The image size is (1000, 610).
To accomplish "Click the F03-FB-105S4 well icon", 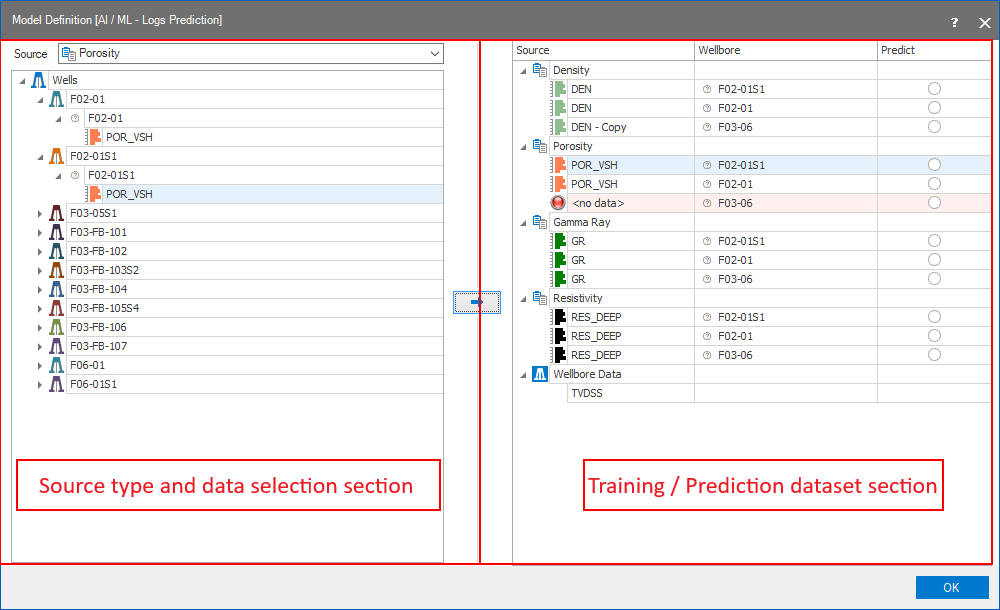I will pyautogui.click(x=57, y=308).
